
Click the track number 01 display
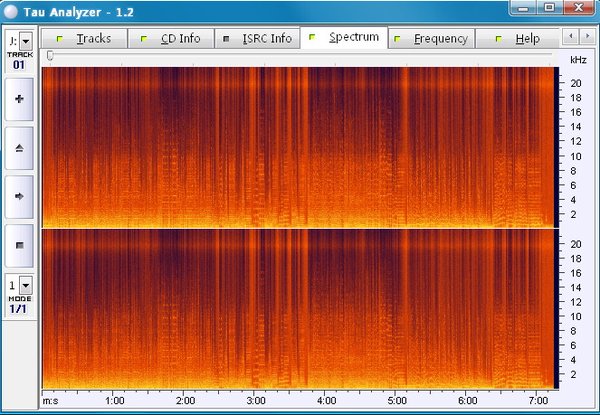19,65
